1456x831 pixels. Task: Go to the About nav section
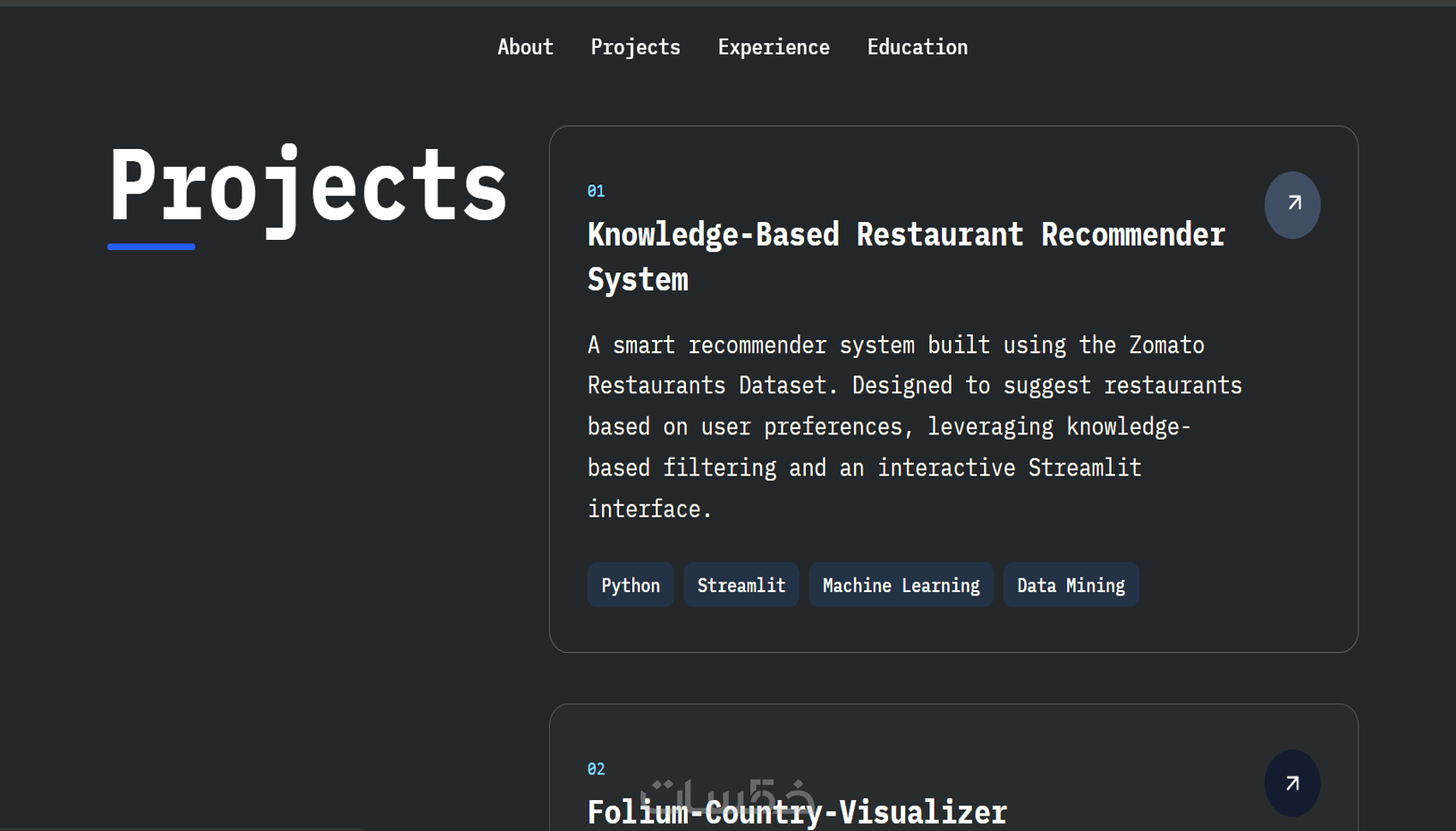point(525,47)
